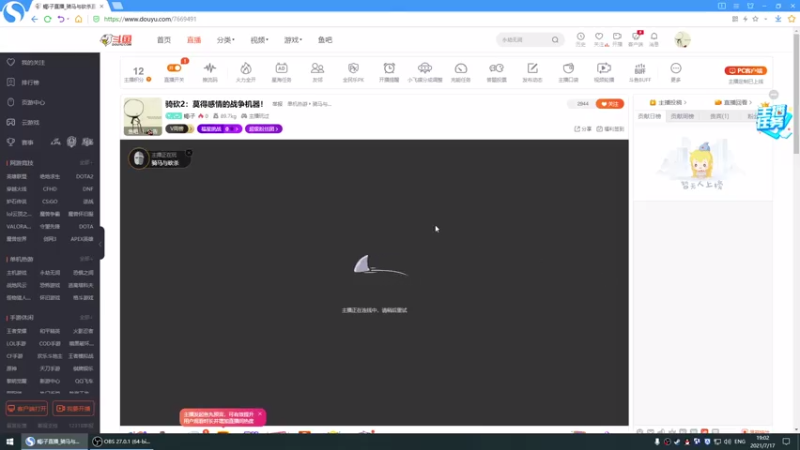Open the 客户端 icon with red badge
This screenshot has height=450, width=800.
[x=636, y=39]
